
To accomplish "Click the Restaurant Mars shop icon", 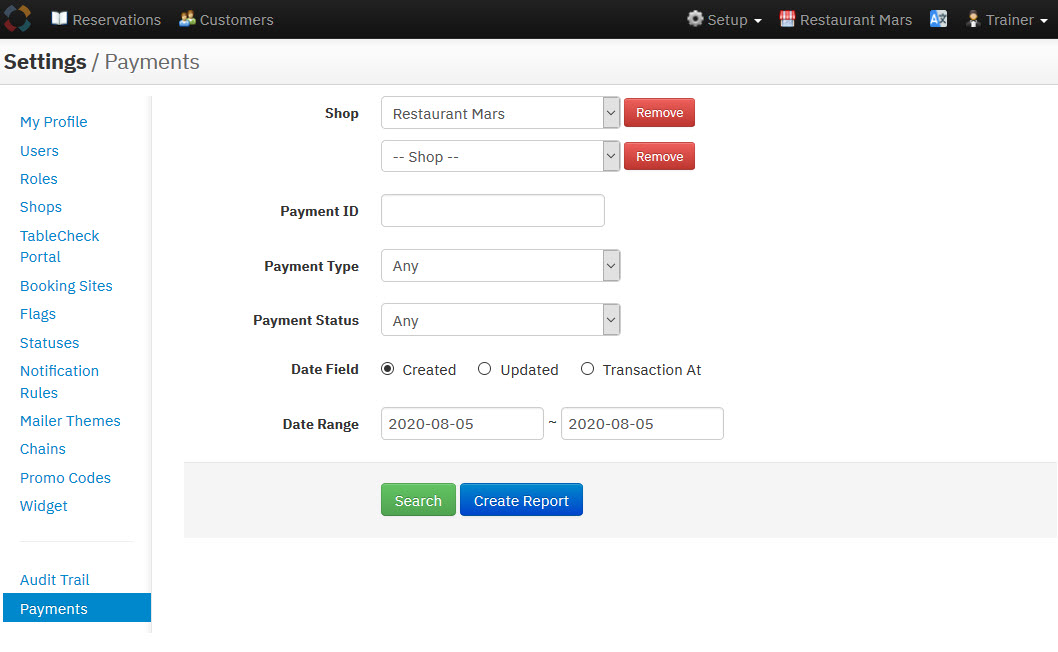I will [x=787, y=19].
